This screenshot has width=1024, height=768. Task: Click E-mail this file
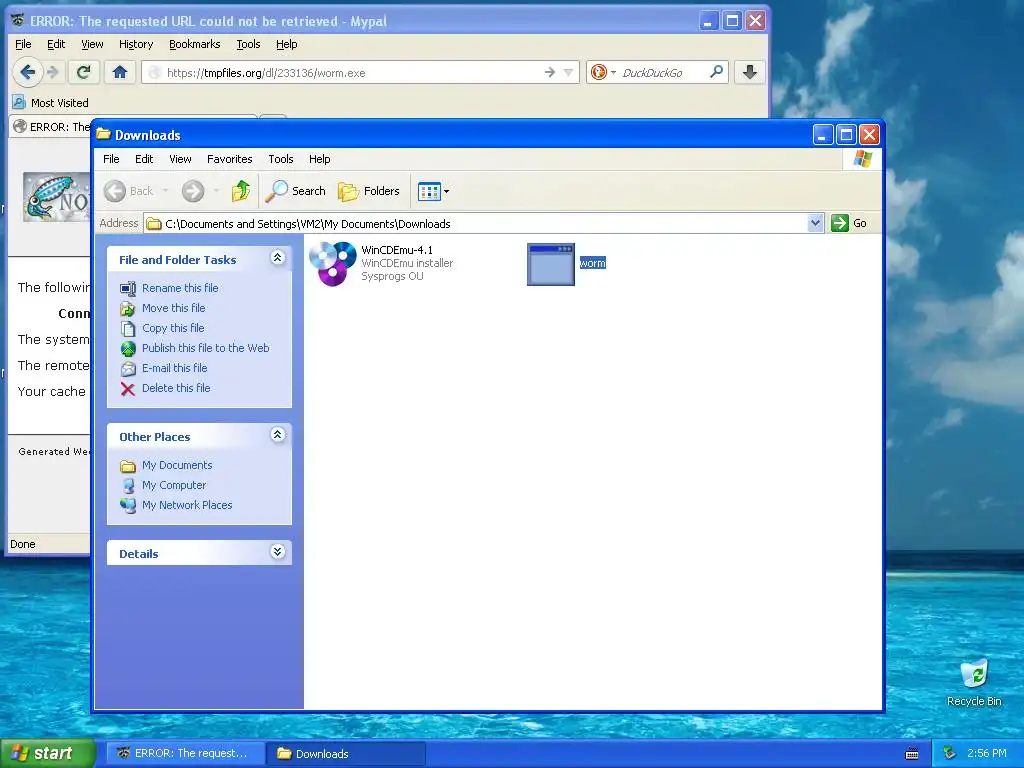(x=174, y=368)
